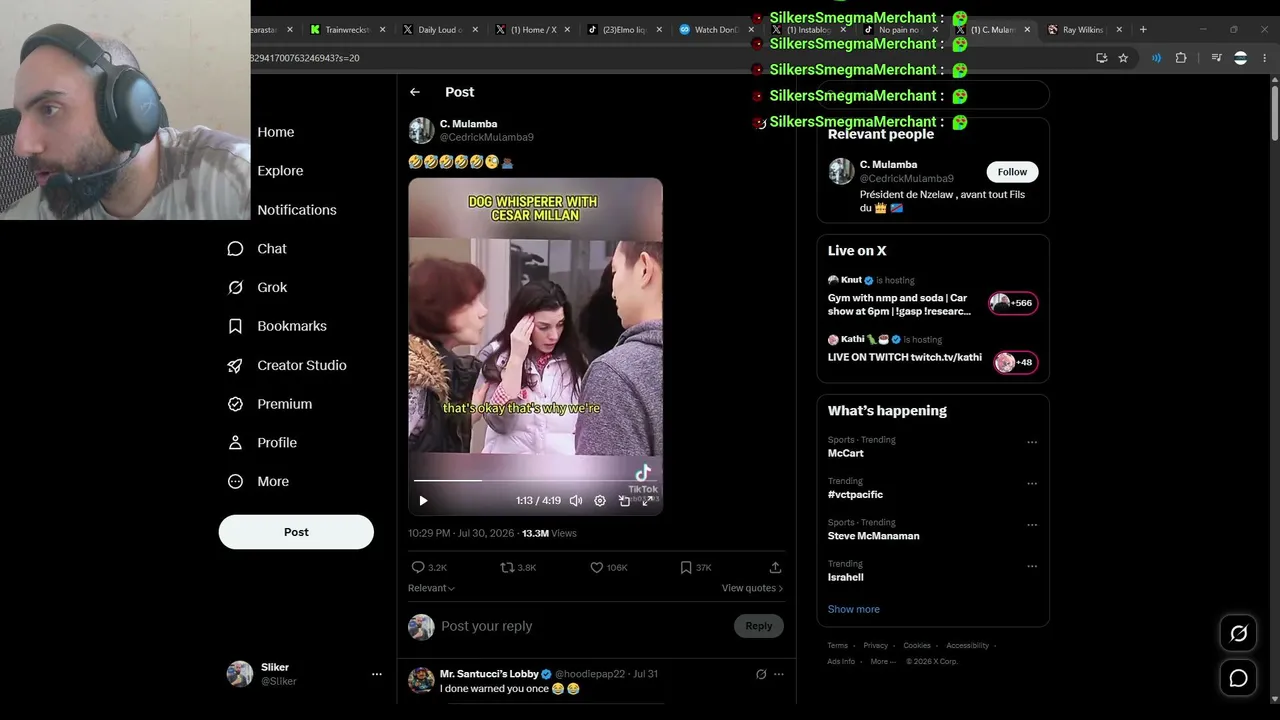Click the white Post button in sidebar

click(x=296, y=532)
